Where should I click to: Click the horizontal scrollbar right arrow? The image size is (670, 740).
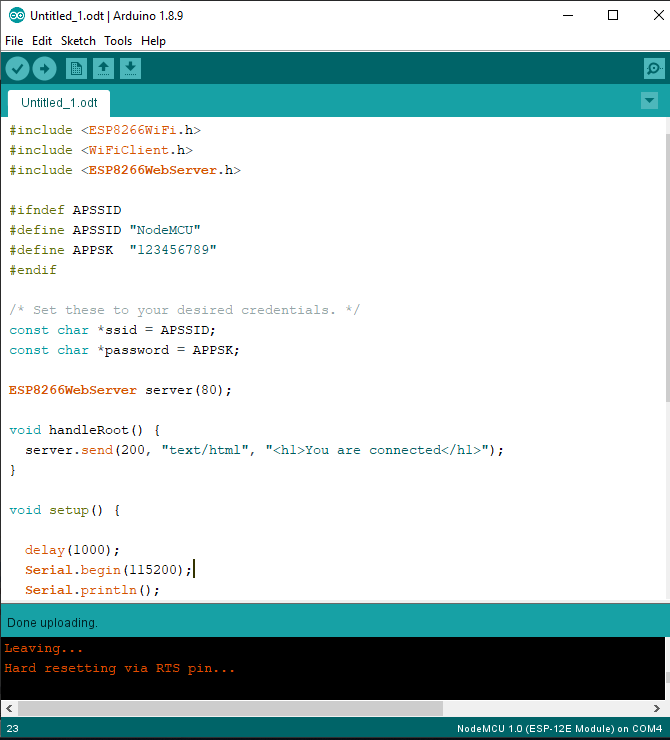[x=656, y=708]
